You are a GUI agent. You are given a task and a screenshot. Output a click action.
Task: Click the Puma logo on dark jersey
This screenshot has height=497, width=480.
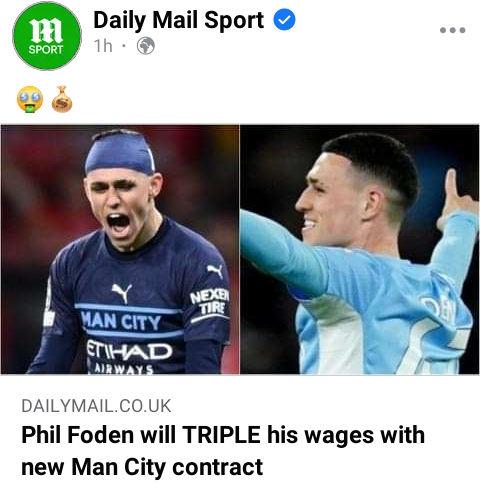(x=122, y=293)
